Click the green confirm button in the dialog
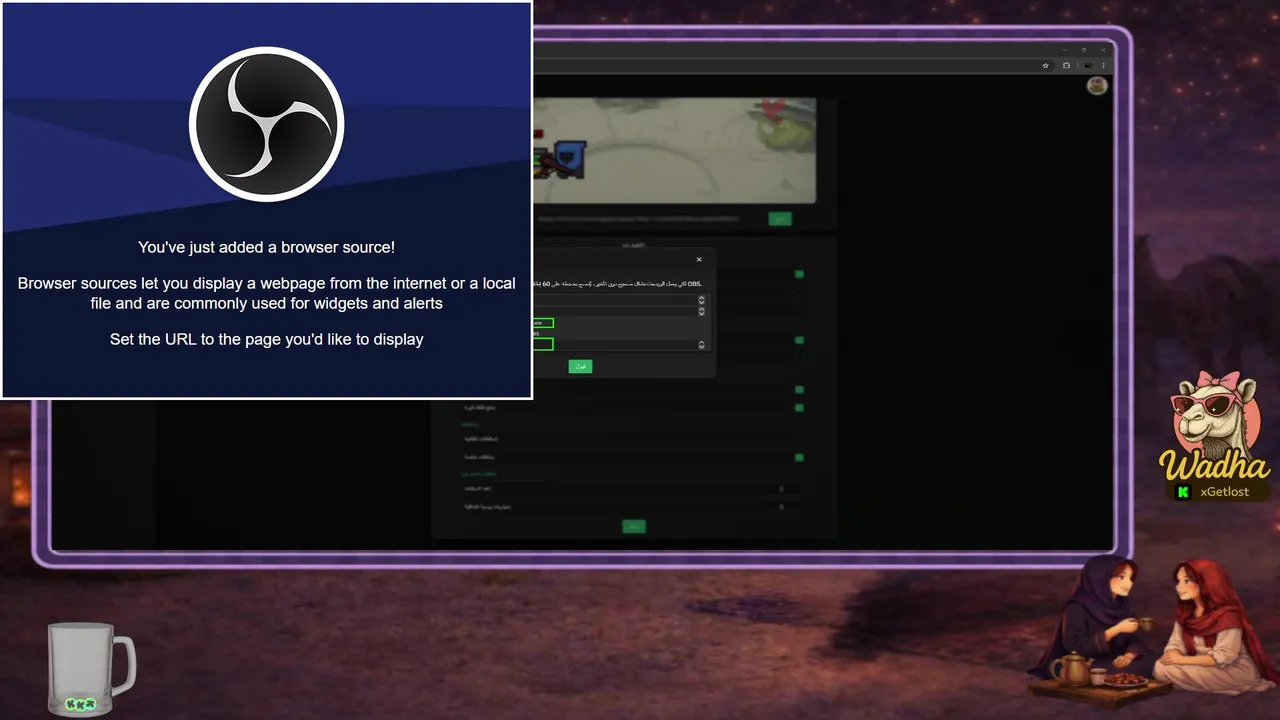The height and width of the screenshot is (720, 1280). [580, 367]
